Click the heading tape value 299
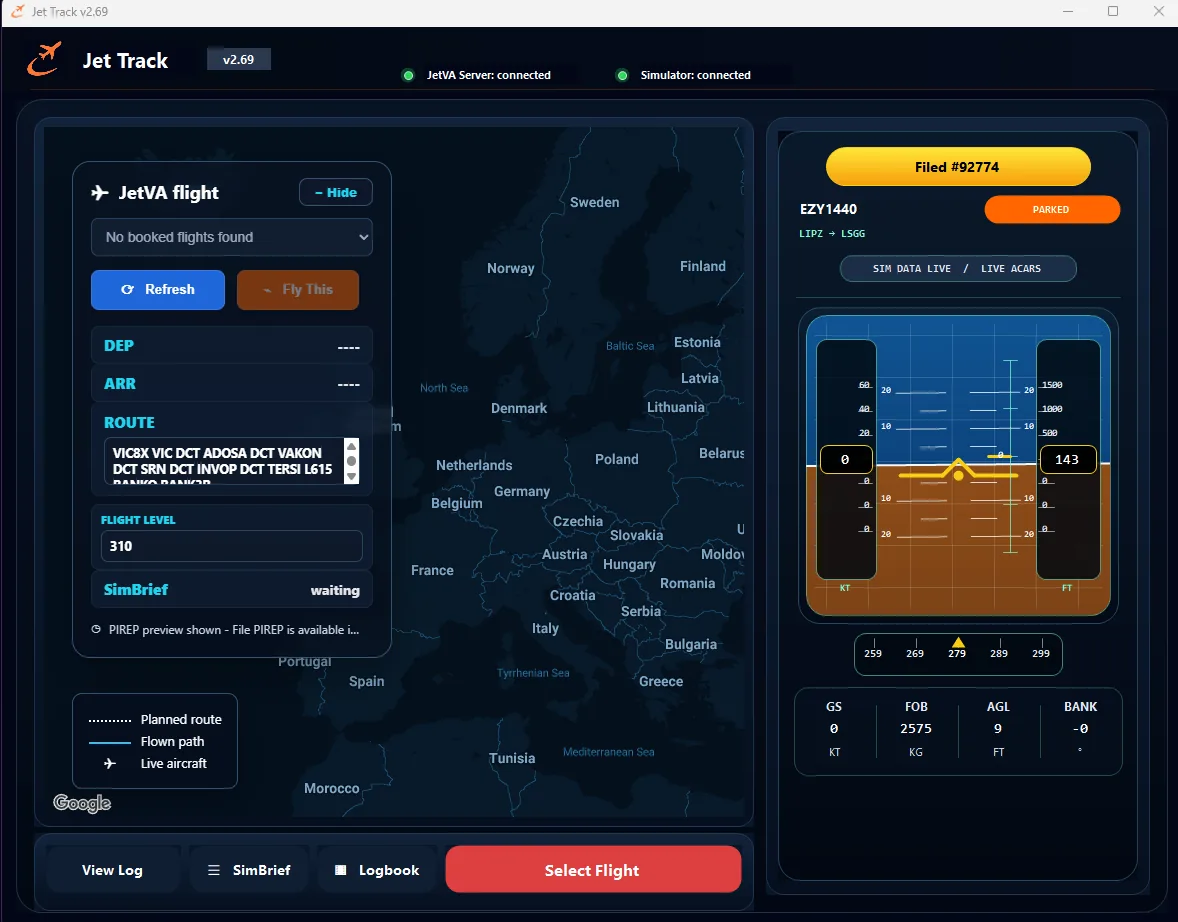 (x=1041, y=654)
